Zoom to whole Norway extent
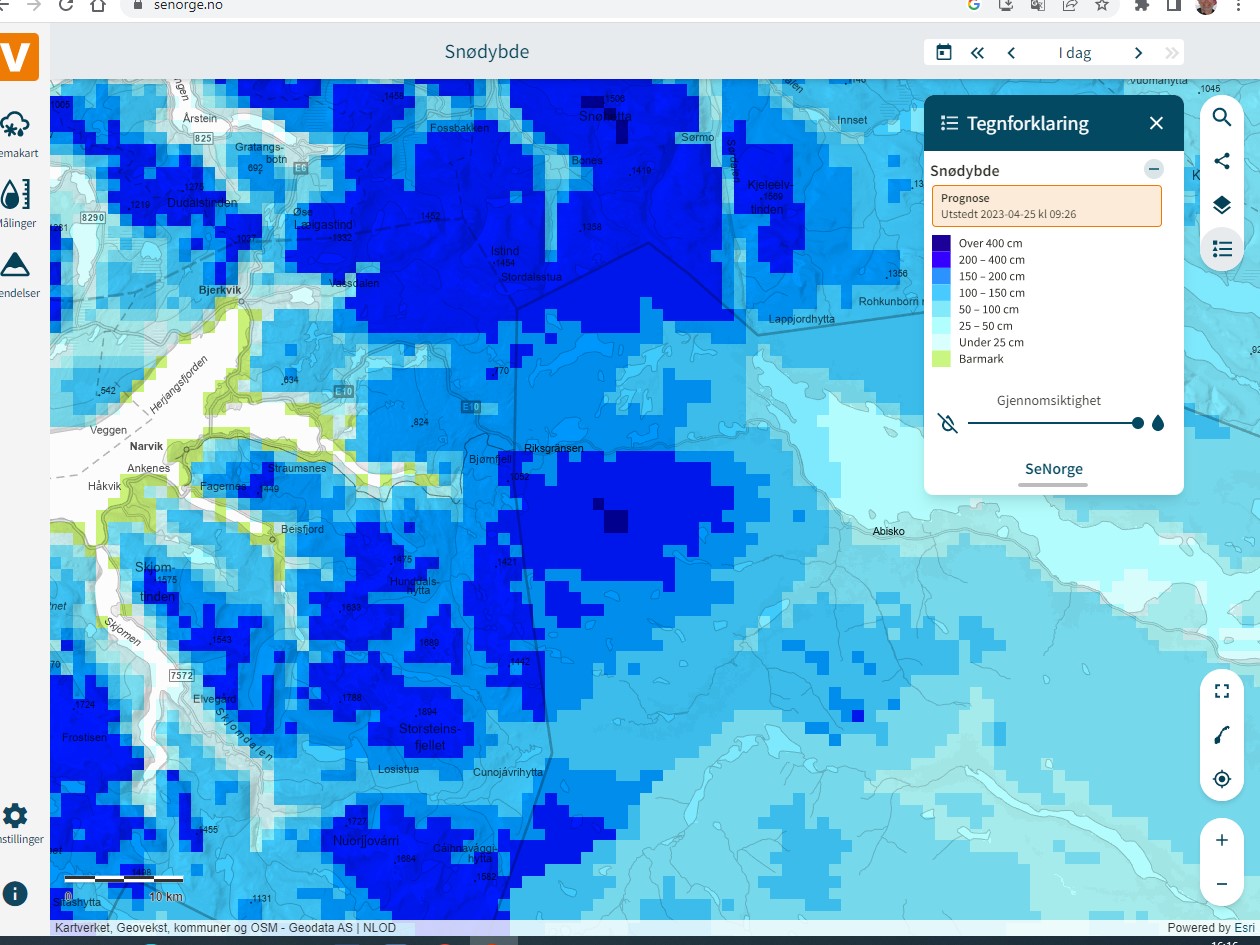Viewport: 1260px width, 945px height. tap(1221, 735)
